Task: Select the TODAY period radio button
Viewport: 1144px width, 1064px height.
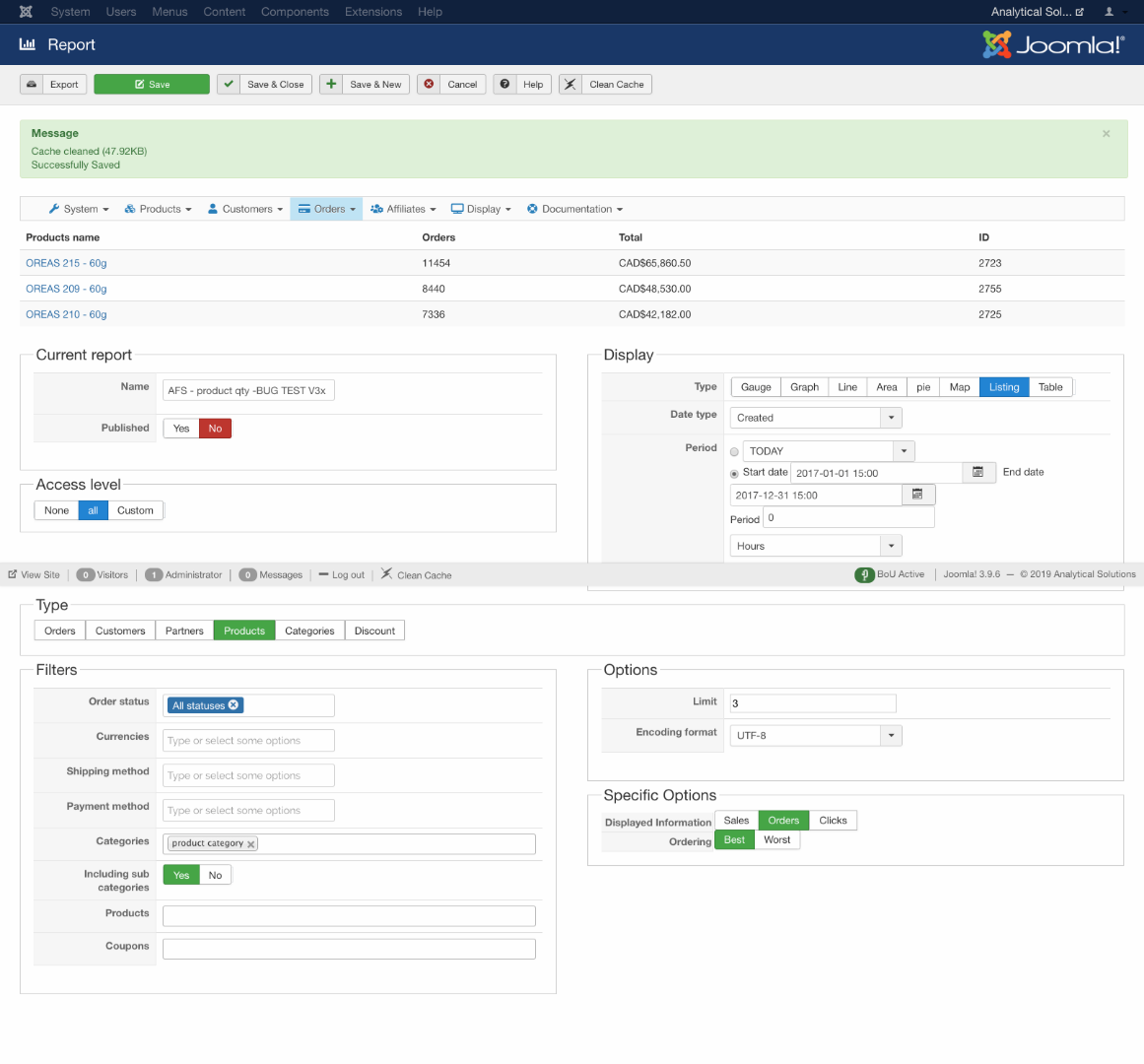Action: [x=734, y=452]
